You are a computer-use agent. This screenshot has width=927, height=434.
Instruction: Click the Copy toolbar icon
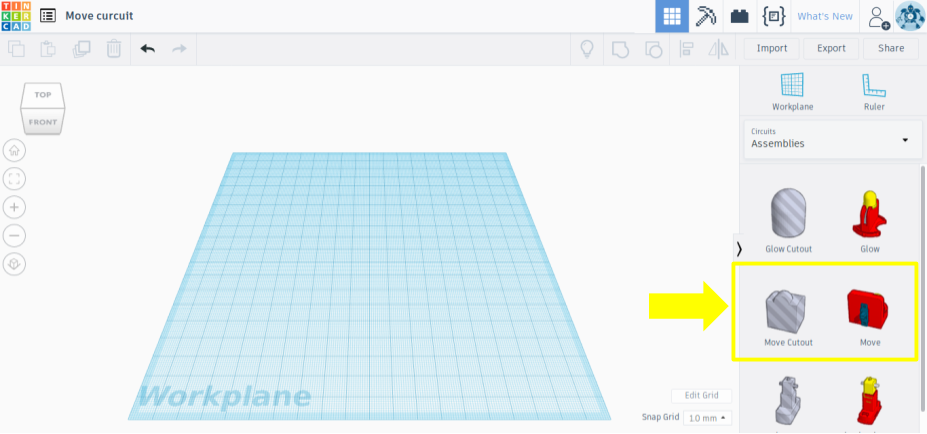[17, 48]
